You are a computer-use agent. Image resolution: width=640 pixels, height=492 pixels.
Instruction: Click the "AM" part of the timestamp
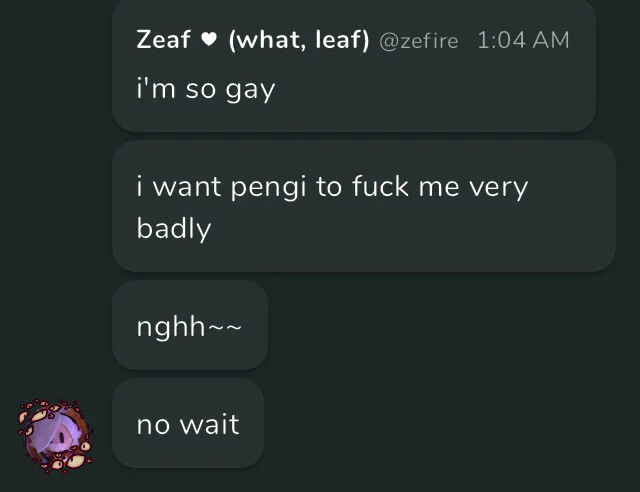pyautogui.click(x=551, y=40)
